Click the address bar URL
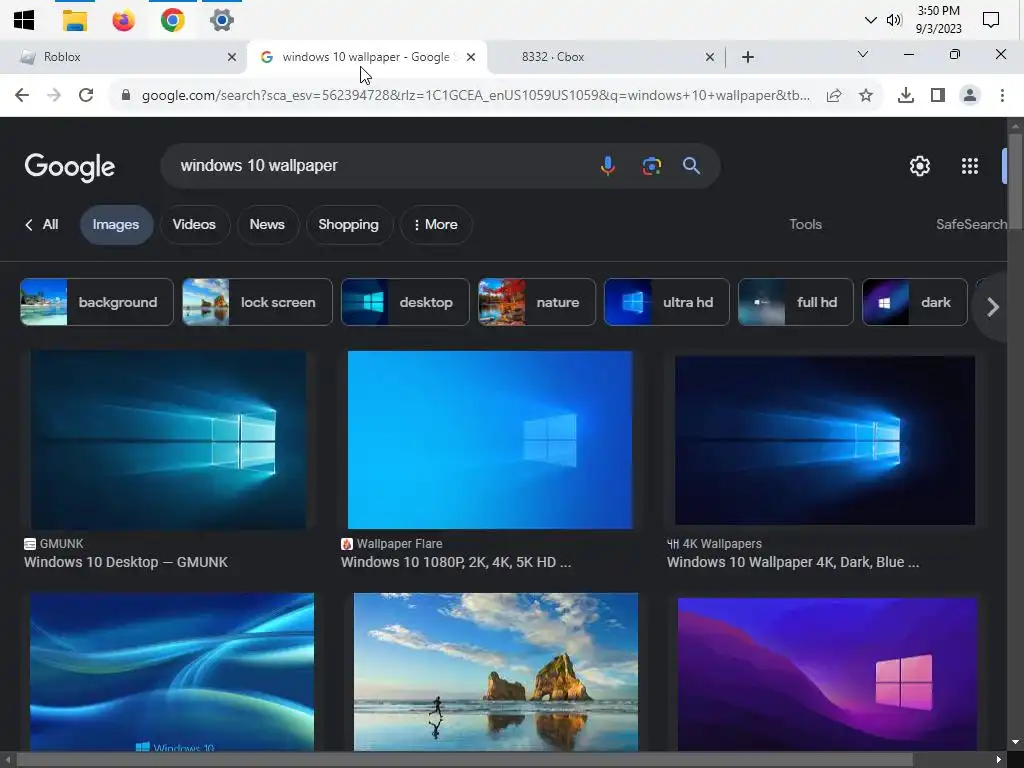Screen dimensions: 1024x768 475,95
